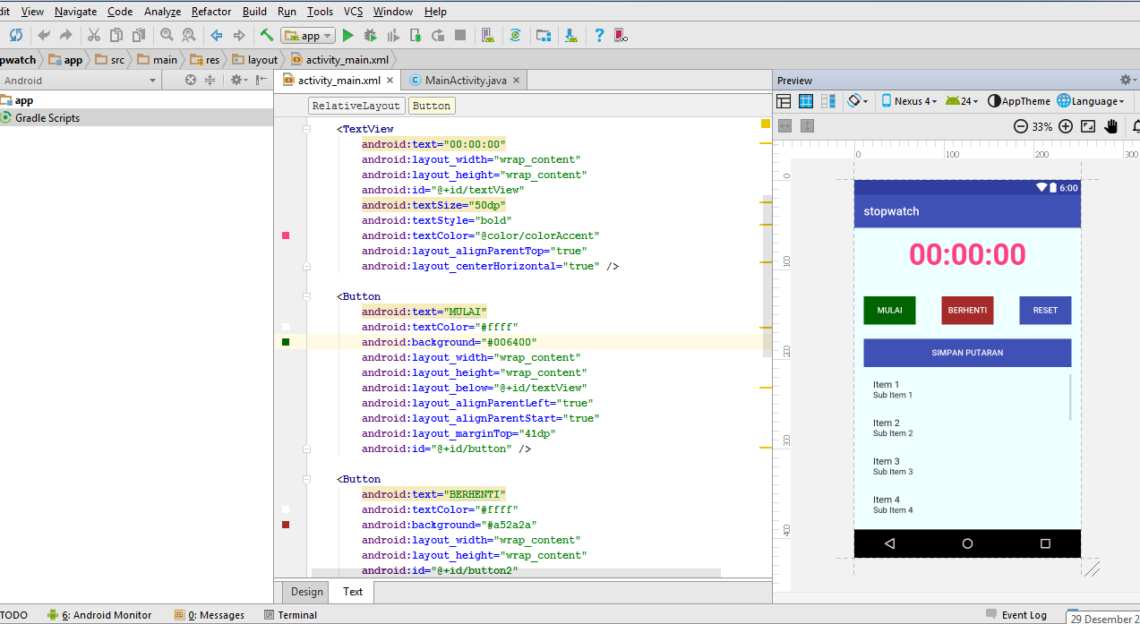Viewport: 1140px width, 624px height.
Task: Zoom out the layout preview with minus
Action: [1020, 126]
